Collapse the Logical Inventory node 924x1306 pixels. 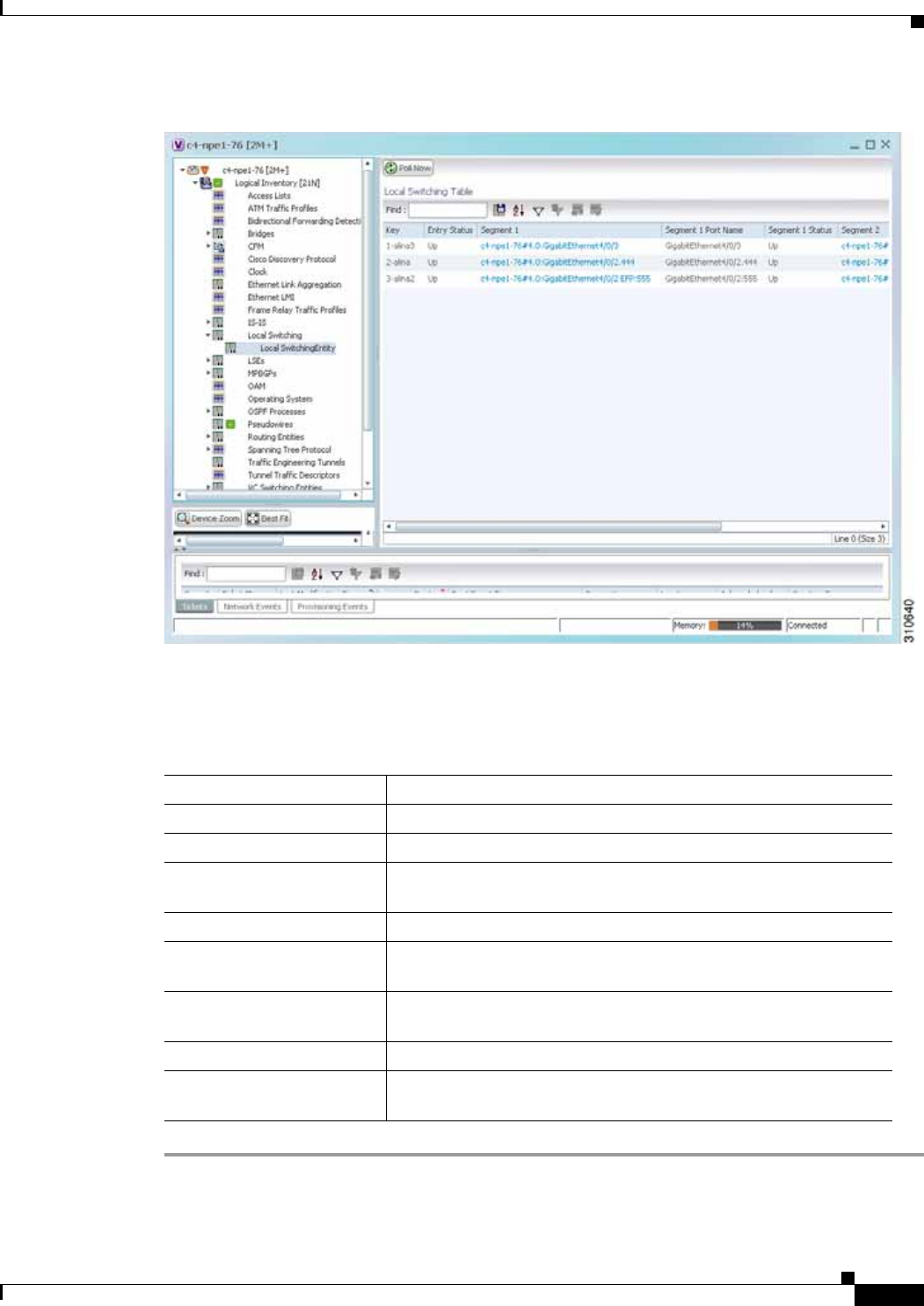(195, 183)
